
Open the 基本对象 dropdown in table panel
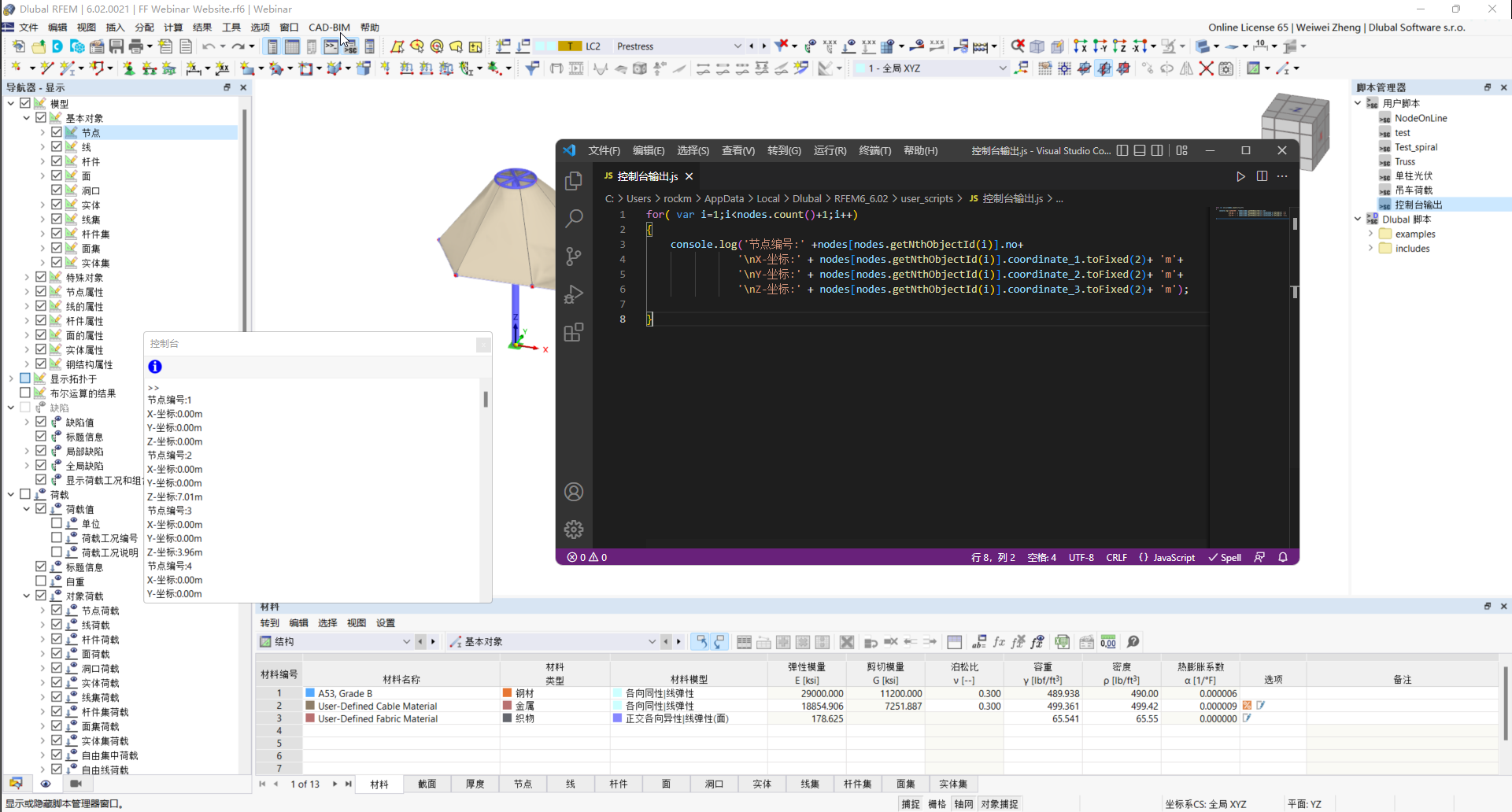[652, 642]
